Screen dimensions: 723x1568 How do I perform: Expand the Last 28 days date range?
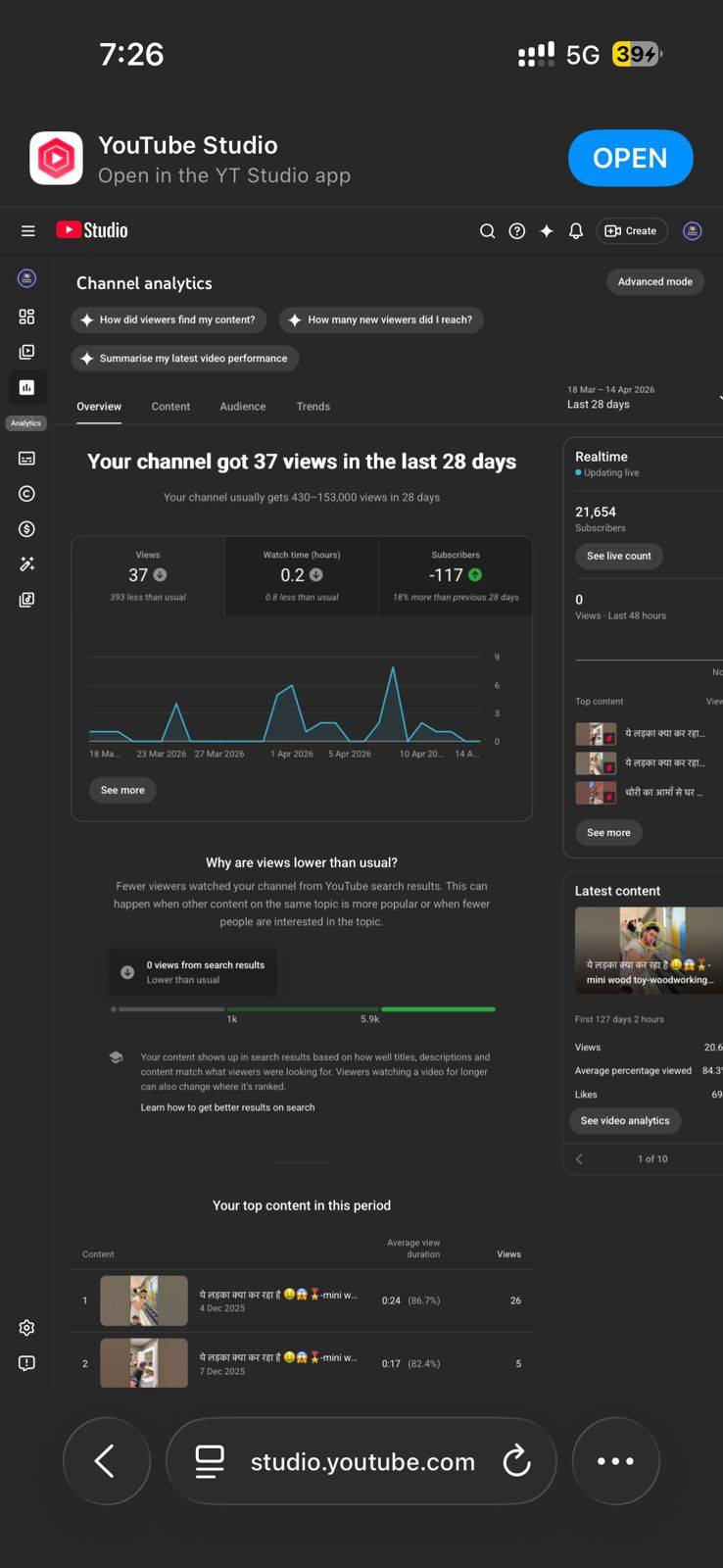point(642,398)
